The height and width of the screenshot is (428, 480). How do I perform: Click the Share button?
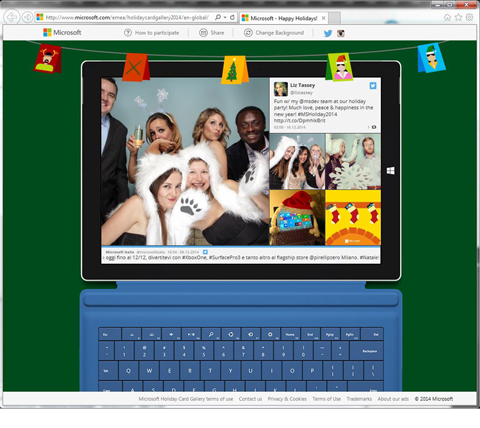(x=212, y=33)
